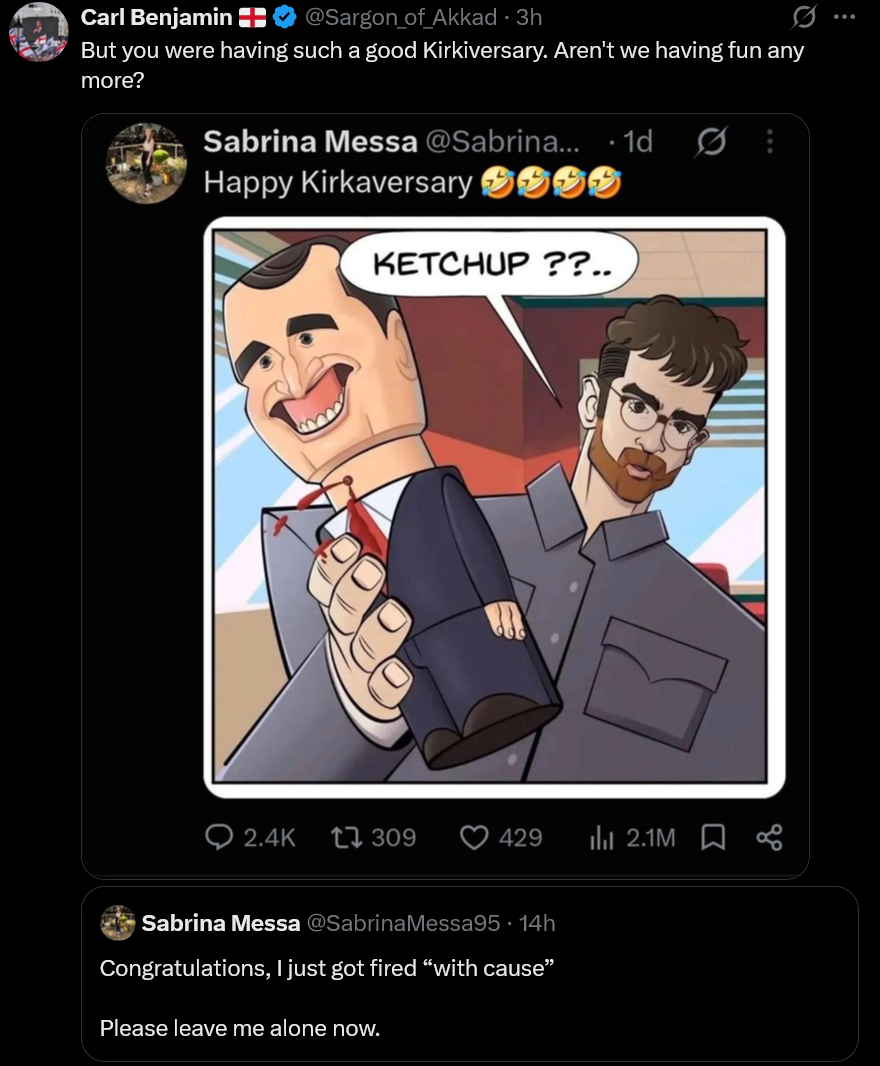Click the Grok icon on quoted Sabrina post
The height and width of the screenshot is (1066, 880).
click(711, 141)
